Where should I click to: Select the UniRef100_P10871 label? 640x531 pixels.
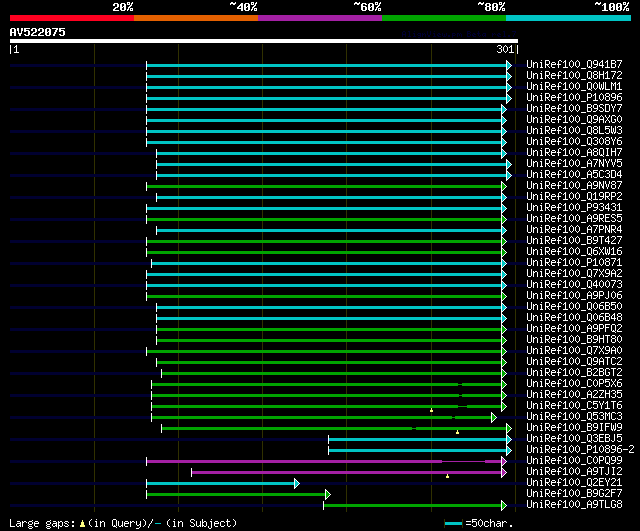574,263
